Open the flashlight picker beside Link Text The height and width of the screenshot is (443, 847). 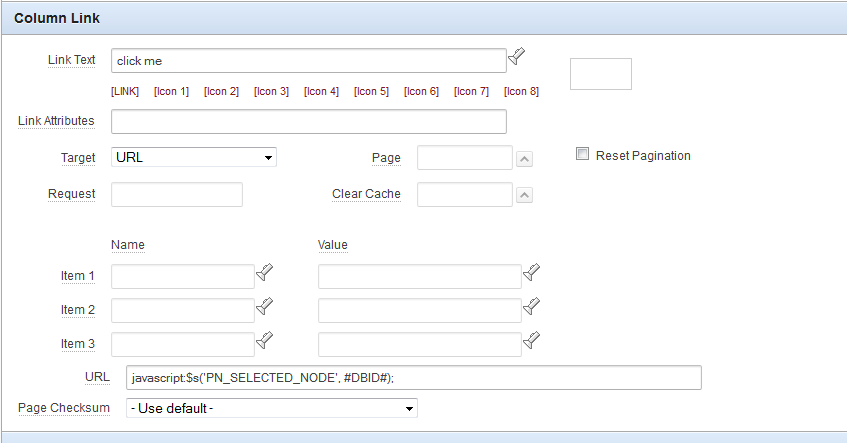click(x=516, y=56)
